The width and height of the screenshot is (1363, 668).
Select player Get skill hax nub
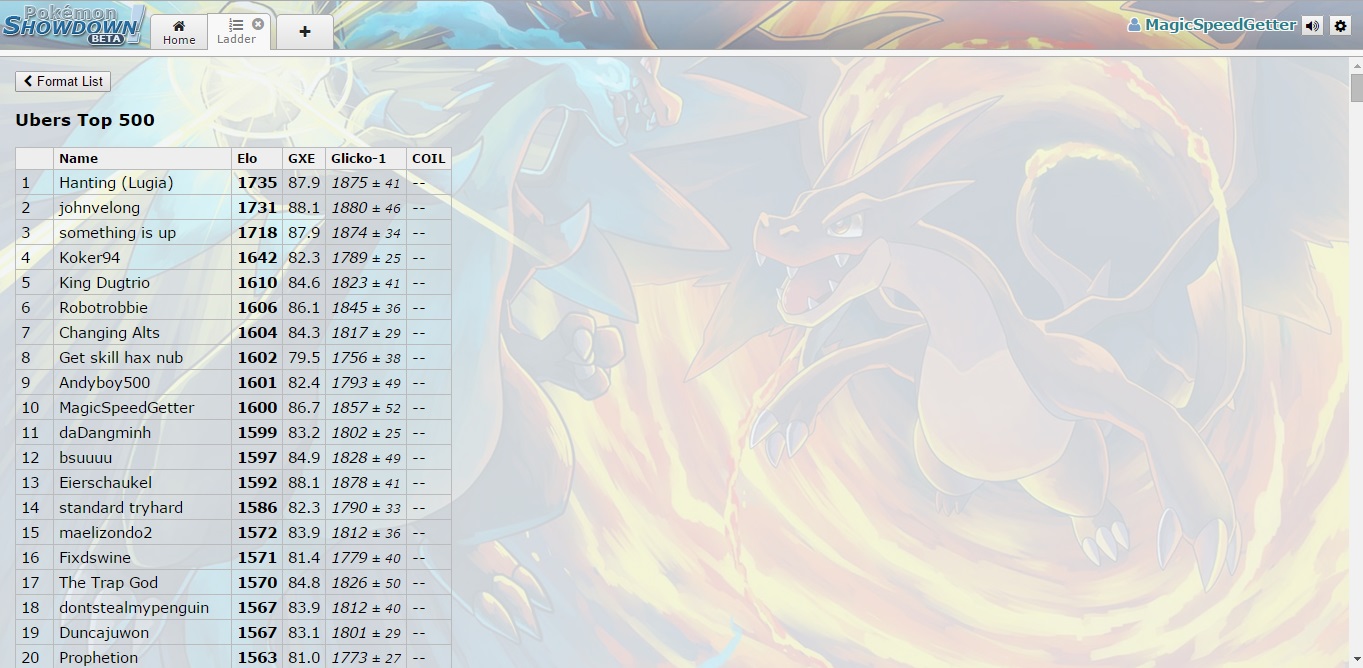(x=121, y=358)
